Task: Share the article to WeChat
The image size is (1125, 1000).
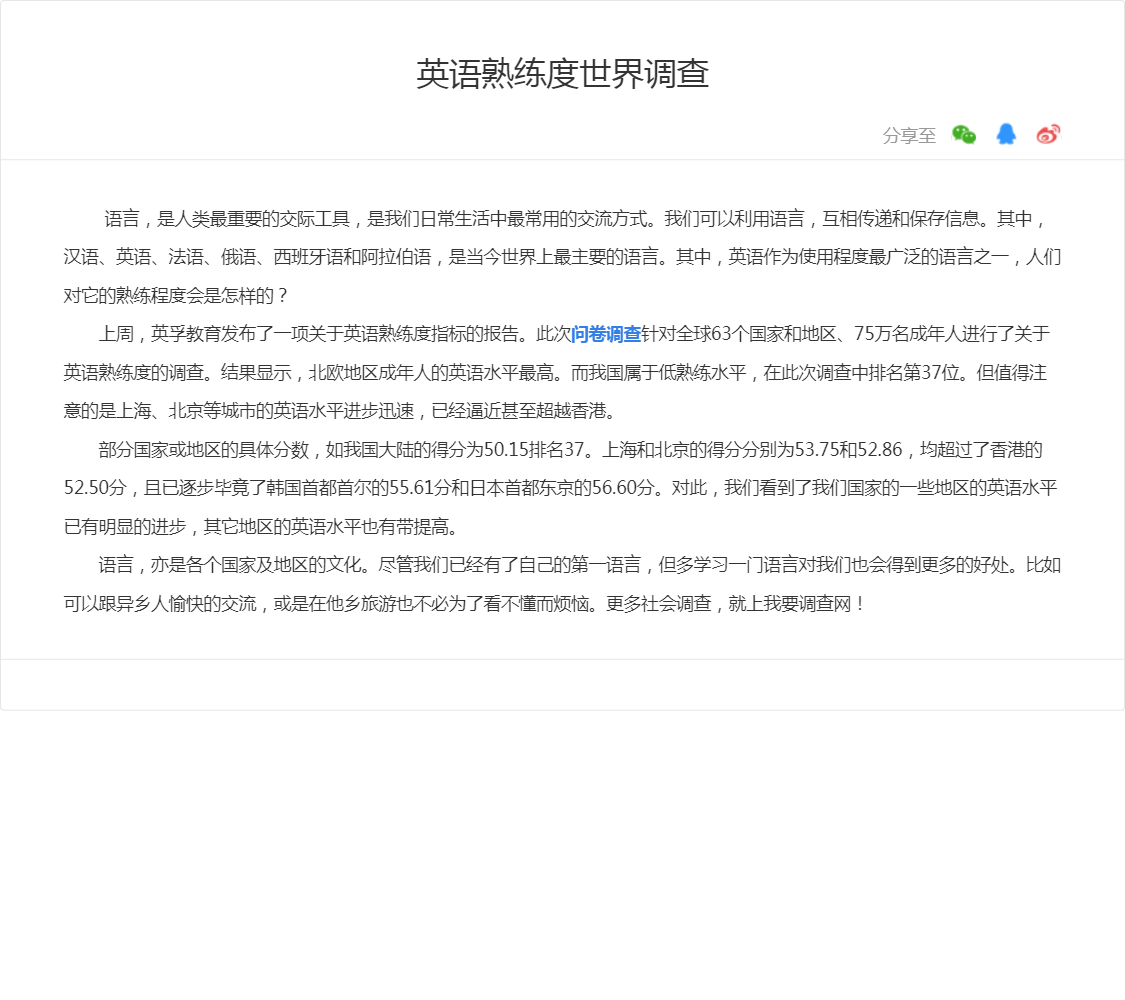Action: point(964,134)
